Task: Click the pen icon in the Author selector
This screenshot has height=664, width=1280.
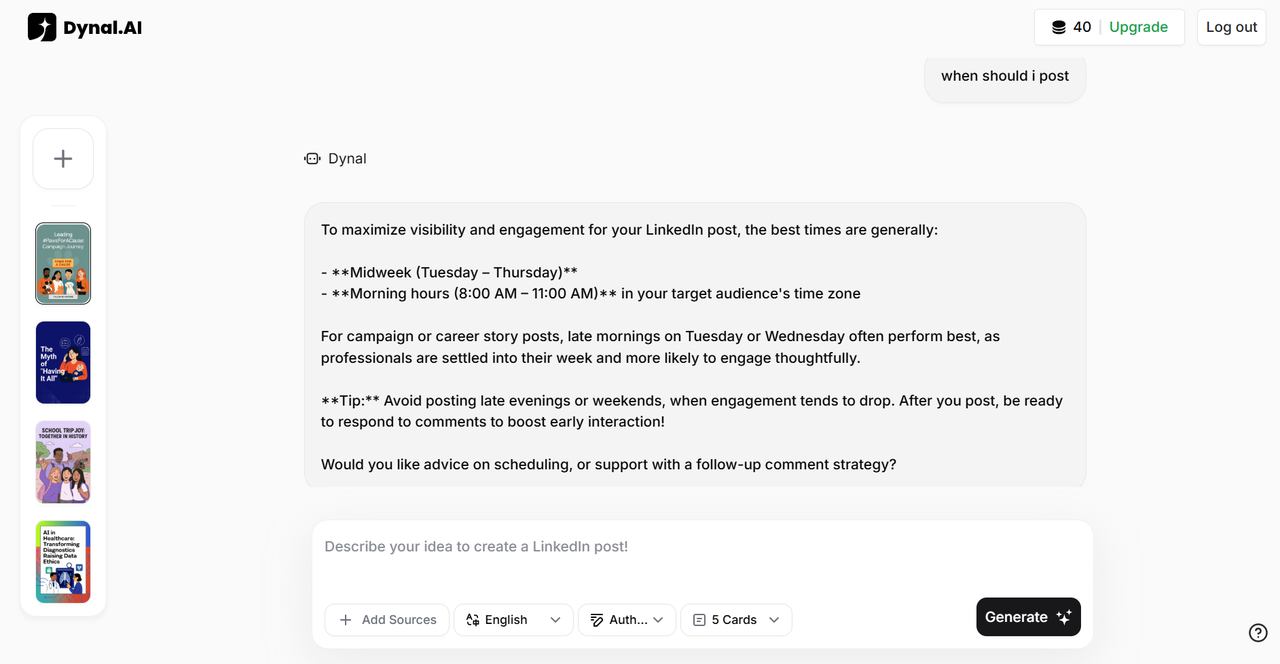Action: click(595, 619)
